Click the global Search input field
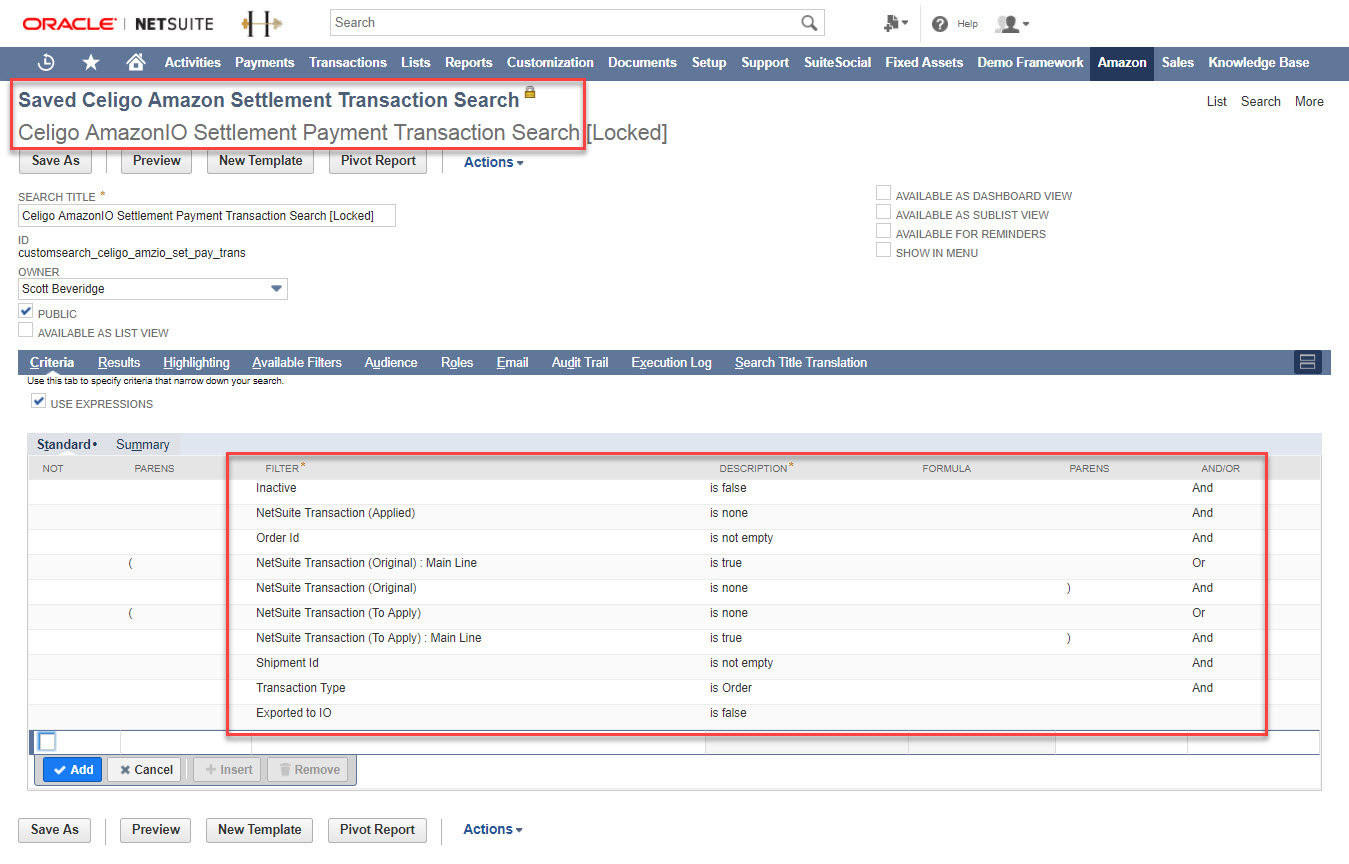The height and width of the screenshot is (864, 1349). 565,22
